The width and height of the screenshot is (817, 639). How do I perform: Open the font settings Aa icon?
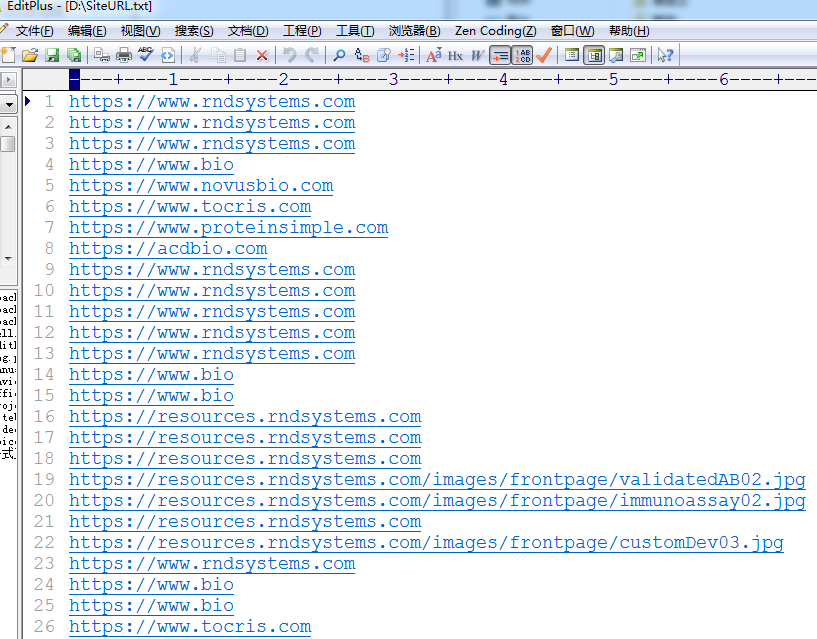(434, 55)
